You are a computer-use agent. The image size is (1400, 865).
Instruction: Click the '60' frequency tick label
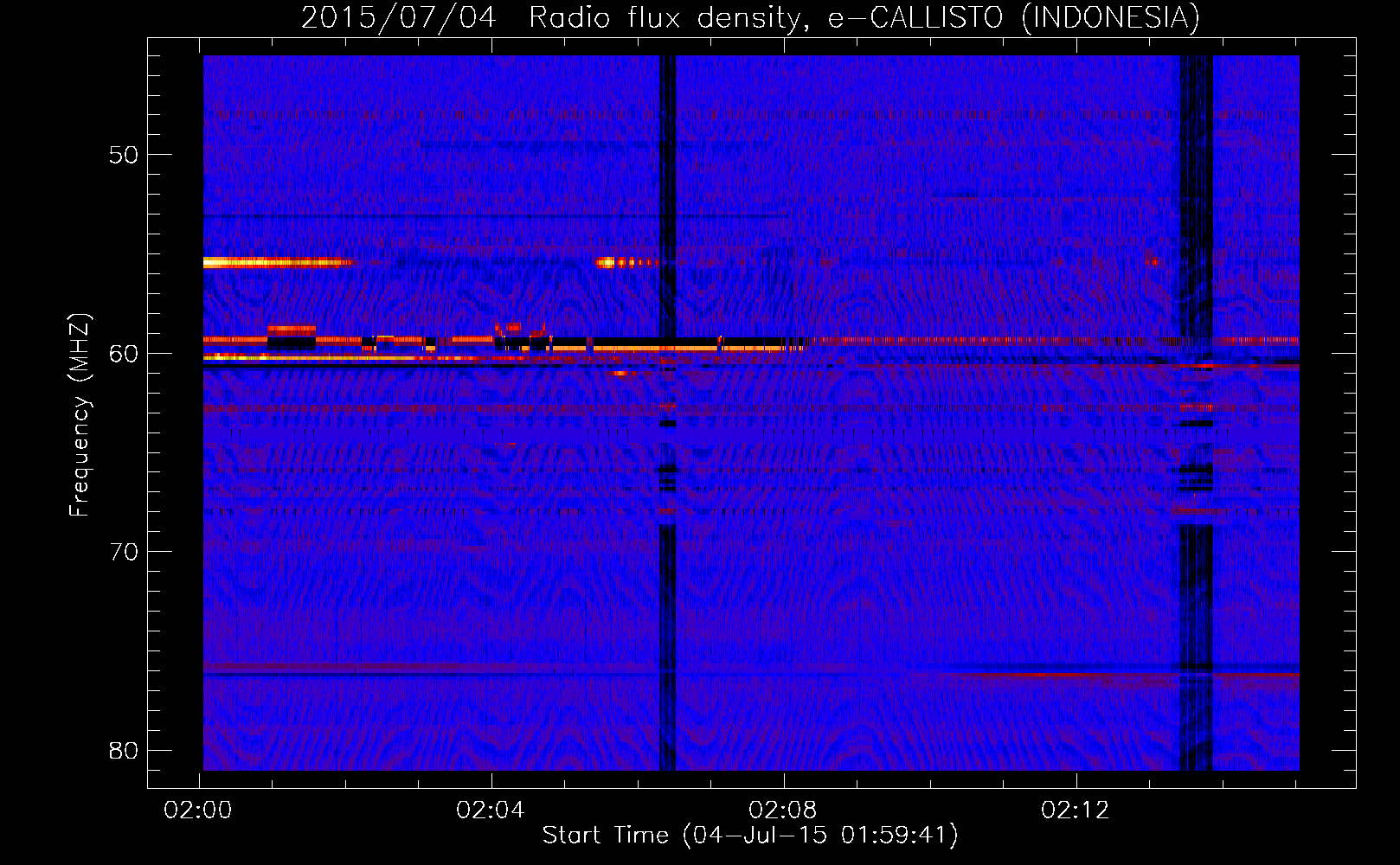[x=124, y=354]
